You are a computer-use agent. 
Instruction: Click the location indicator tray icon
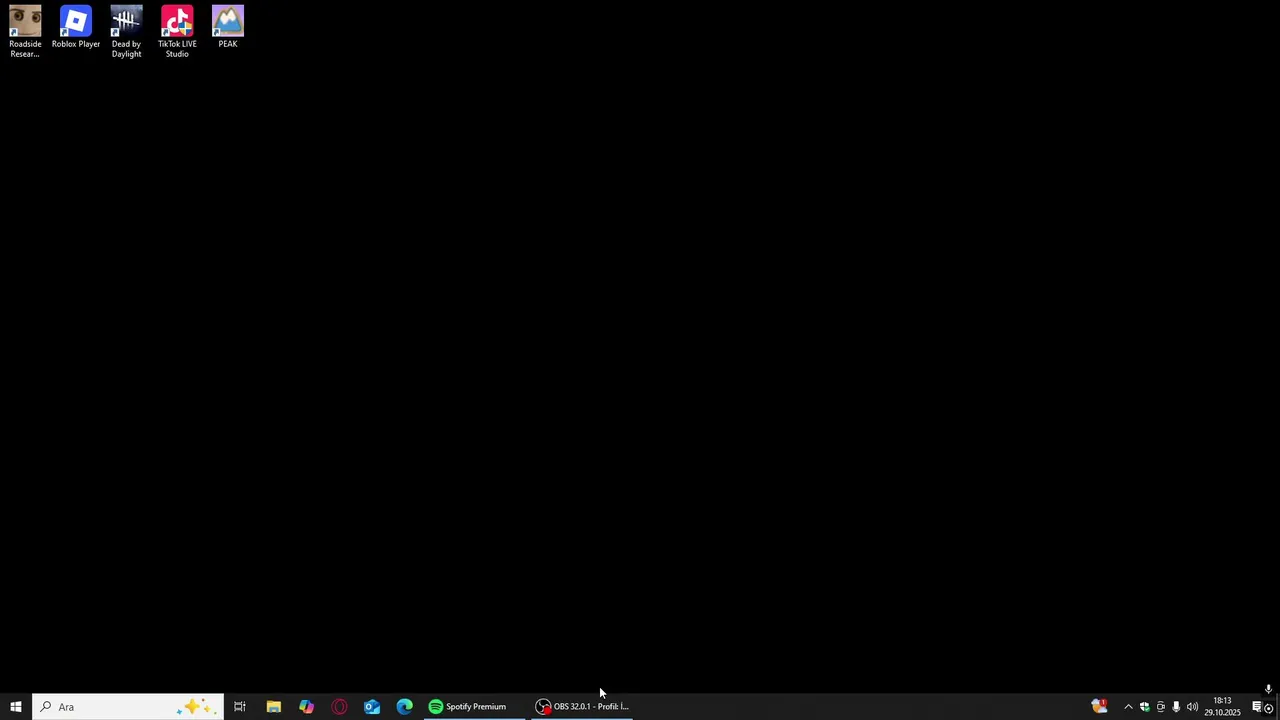coord(1269,708)
